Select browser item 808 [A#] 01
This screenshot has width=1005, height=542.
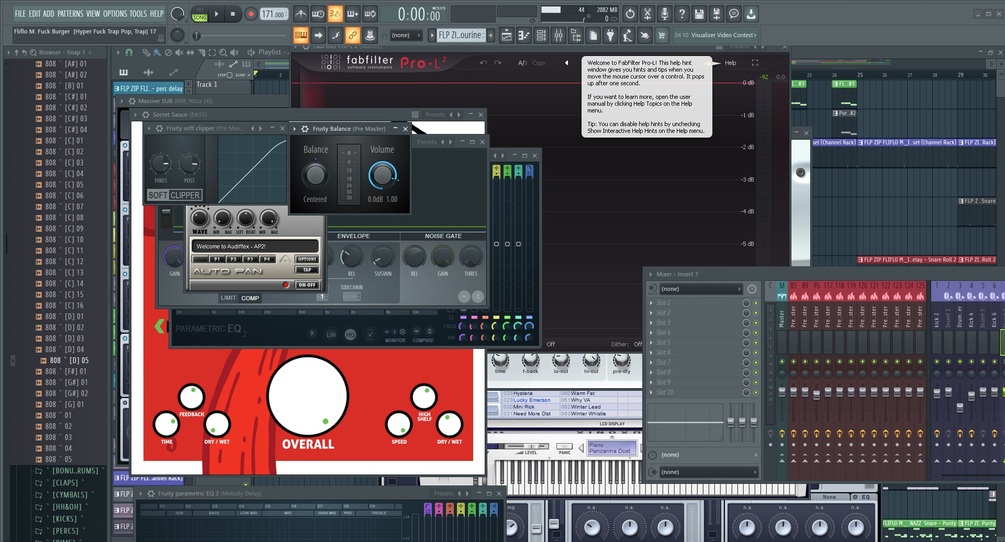click(66, 63)
